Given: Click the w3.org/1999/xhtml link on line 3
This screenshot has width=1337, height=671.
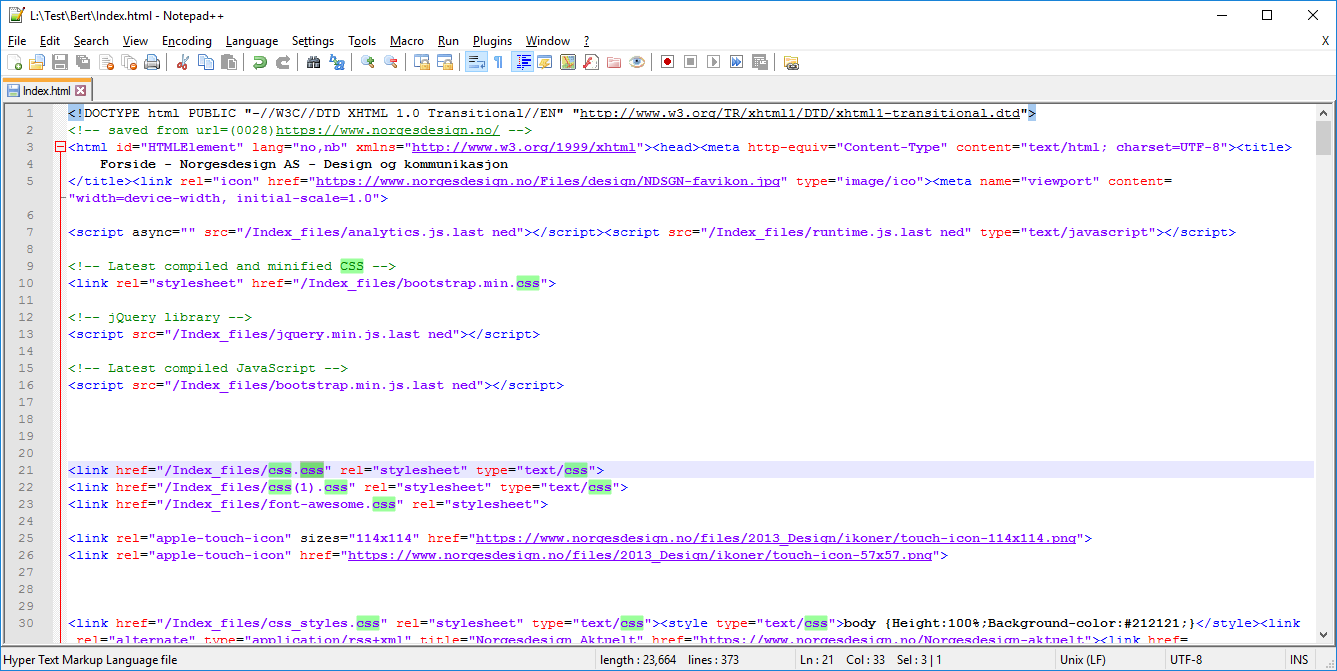Looking at the screenshot, I should tap(524, 147).
